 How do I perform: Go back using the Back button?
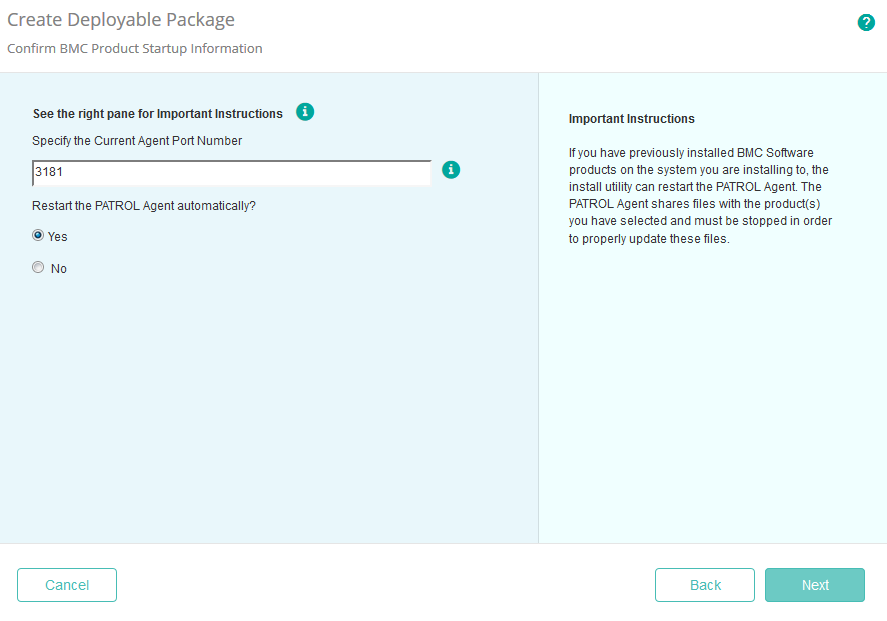[x=704, y=585]
